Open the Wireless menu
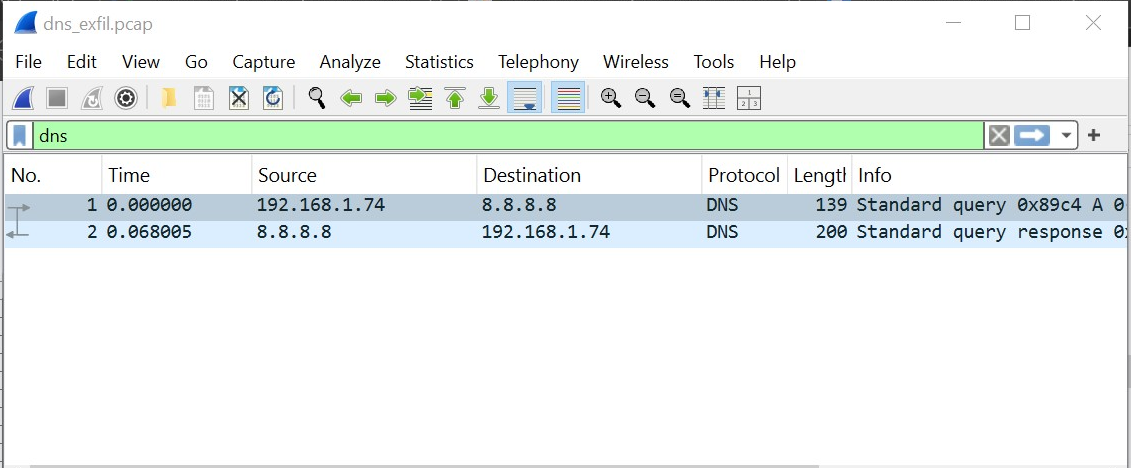 pos(635,62)
